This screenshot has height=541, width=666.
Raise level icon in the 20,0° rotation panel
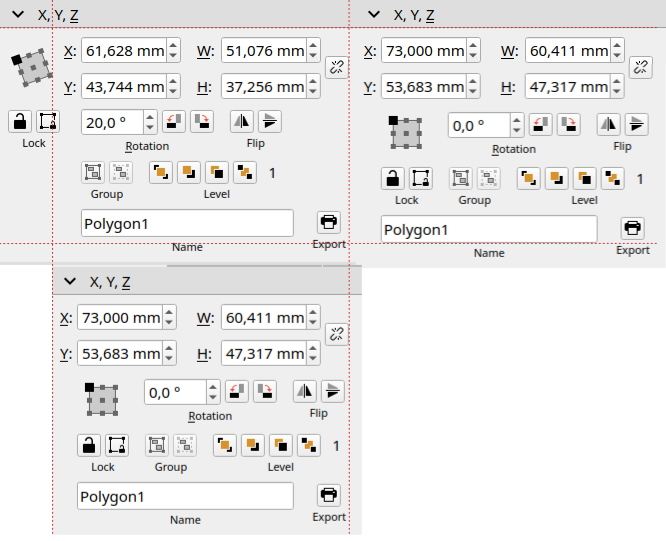coord(160,172)
